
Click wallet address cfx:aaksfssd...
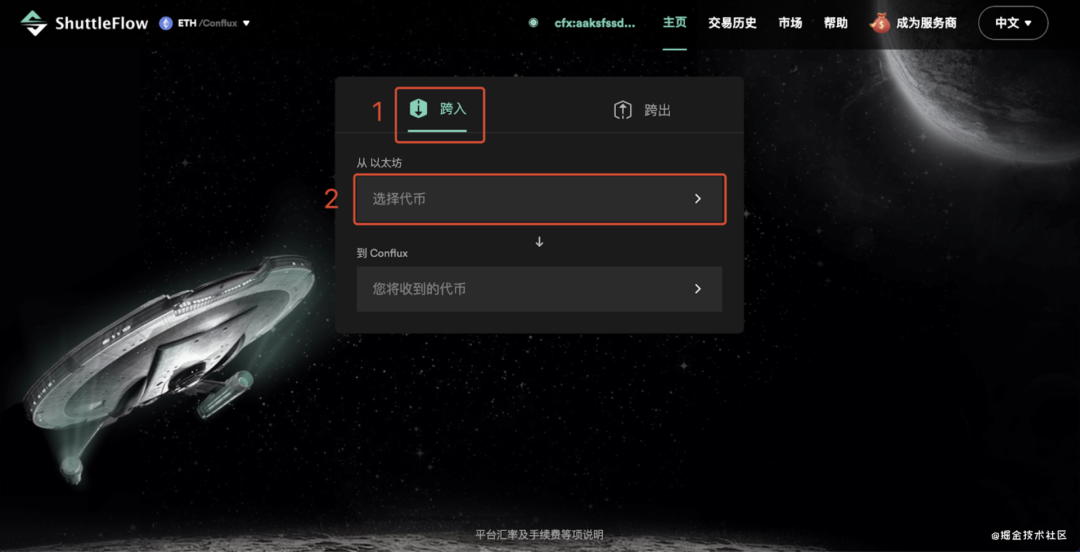point(594,23)
